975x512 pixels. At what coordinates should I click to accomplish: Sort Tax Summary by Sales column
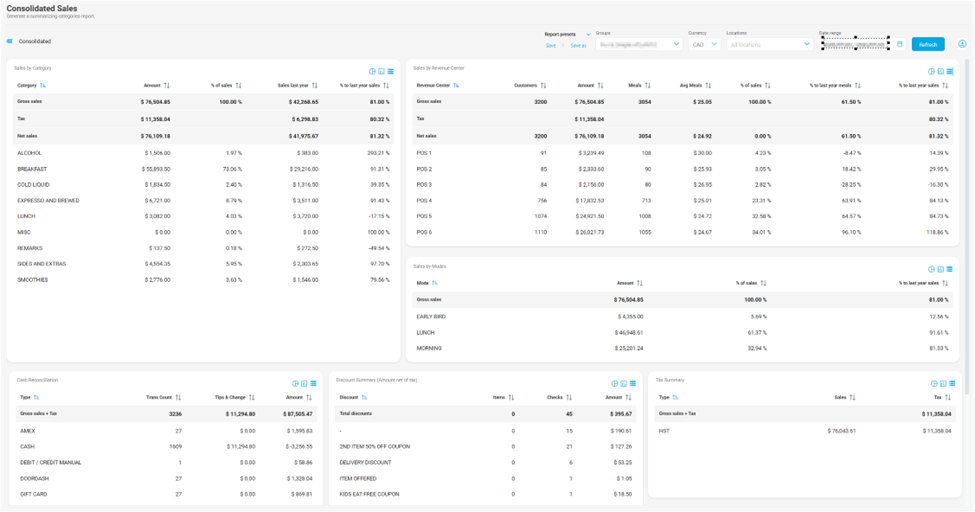[x=853, y=397]
